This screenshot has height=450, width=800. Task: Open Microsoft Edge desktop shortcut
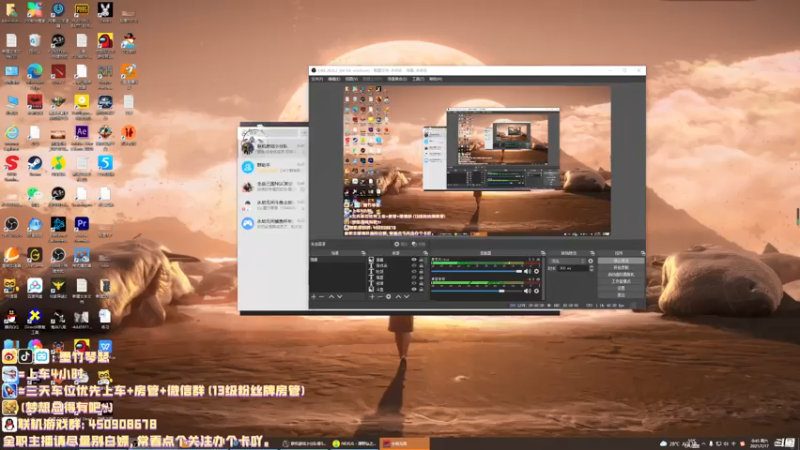[35, 71]
